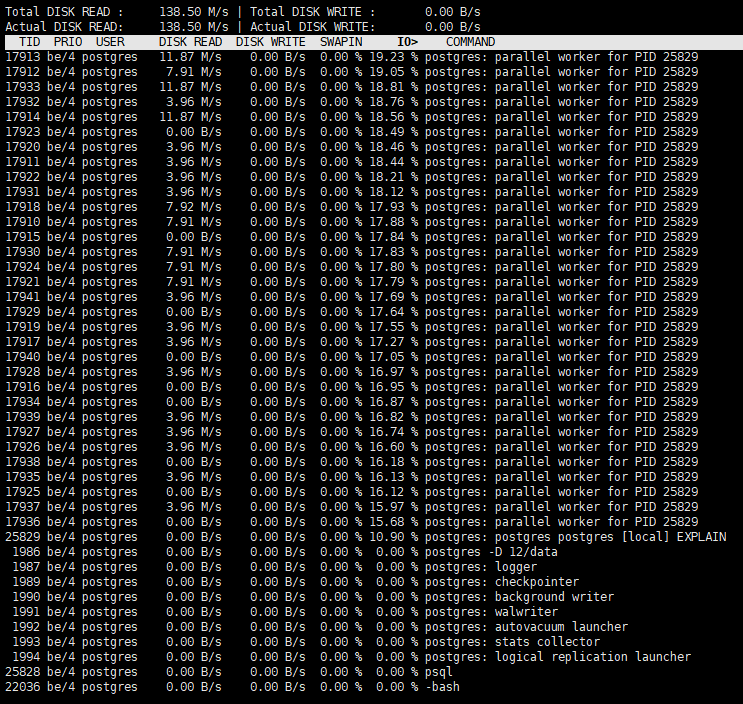Viewport: 743px width, 704px height.
Task: Select TID 17921 in process list
Action: click(x=23, y=282)
